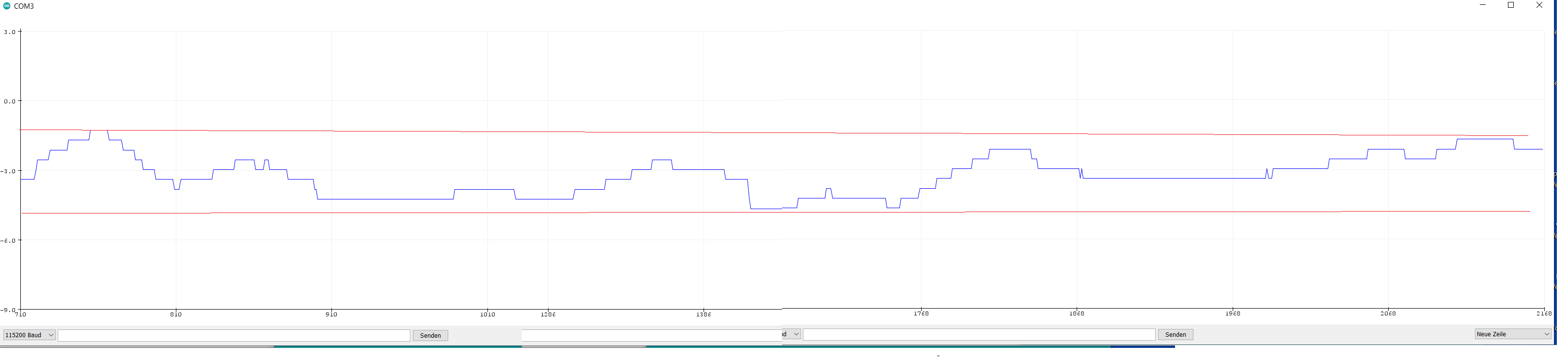This screenshot has height=361, width=1568.
Task: Click the Senden button beside the 115200 Baud dropdown
Action: point(430,335)
